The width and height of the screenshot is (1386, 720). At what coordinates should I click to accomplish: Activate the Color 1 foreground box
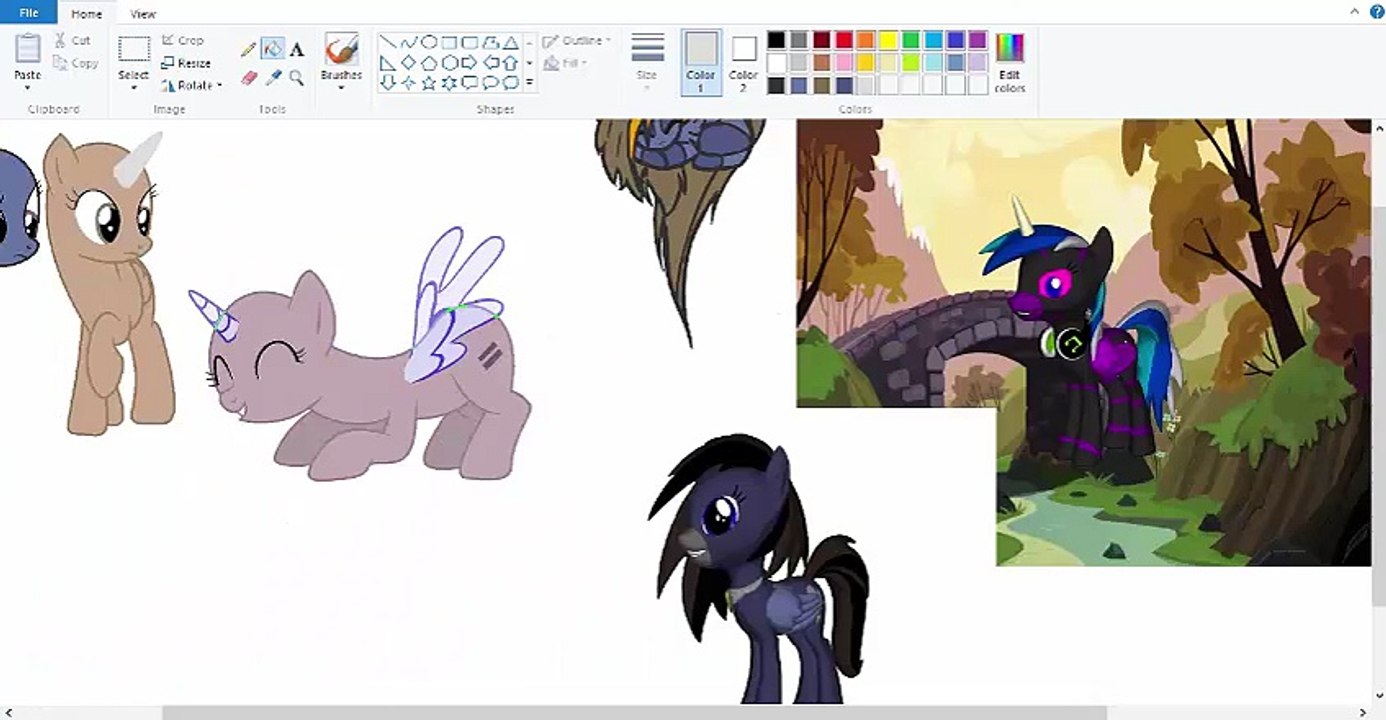tap(701, 62)
